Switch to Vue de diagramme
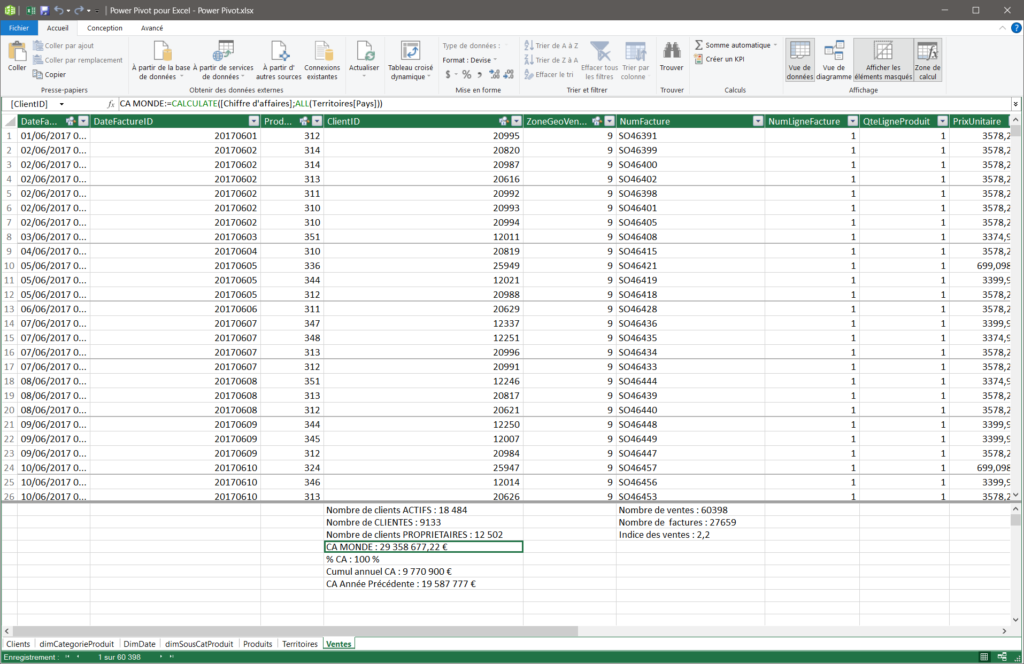The width and height of the screenshot is (1024, 664). 833,60
